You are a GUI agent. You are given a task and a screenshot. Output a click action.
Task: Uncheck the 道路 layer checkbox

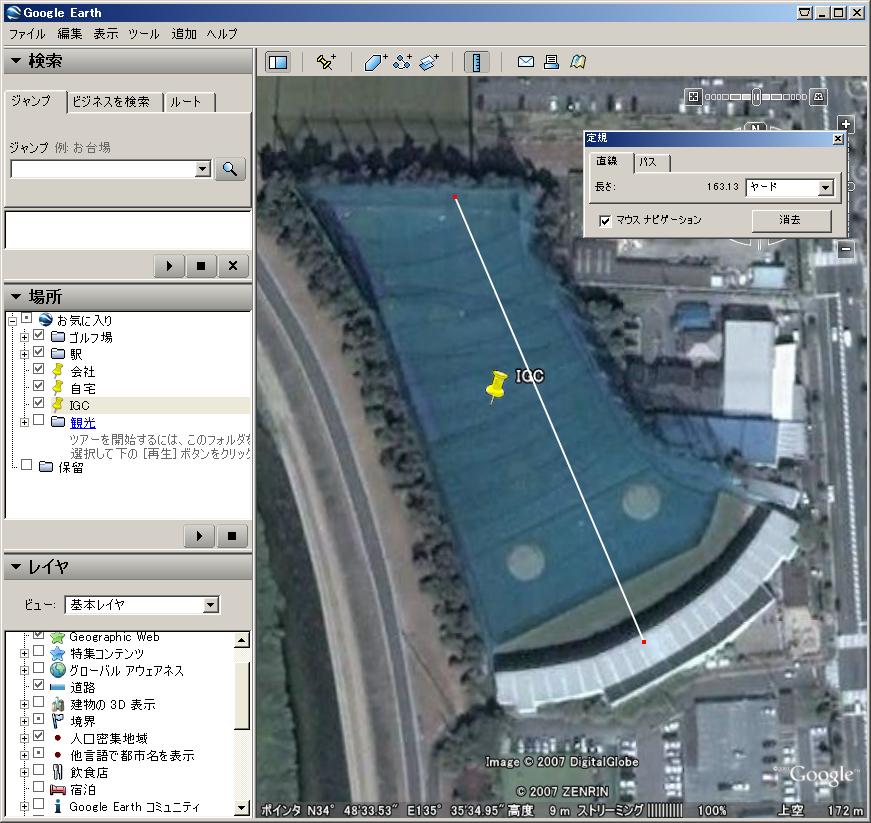point(38,685)
